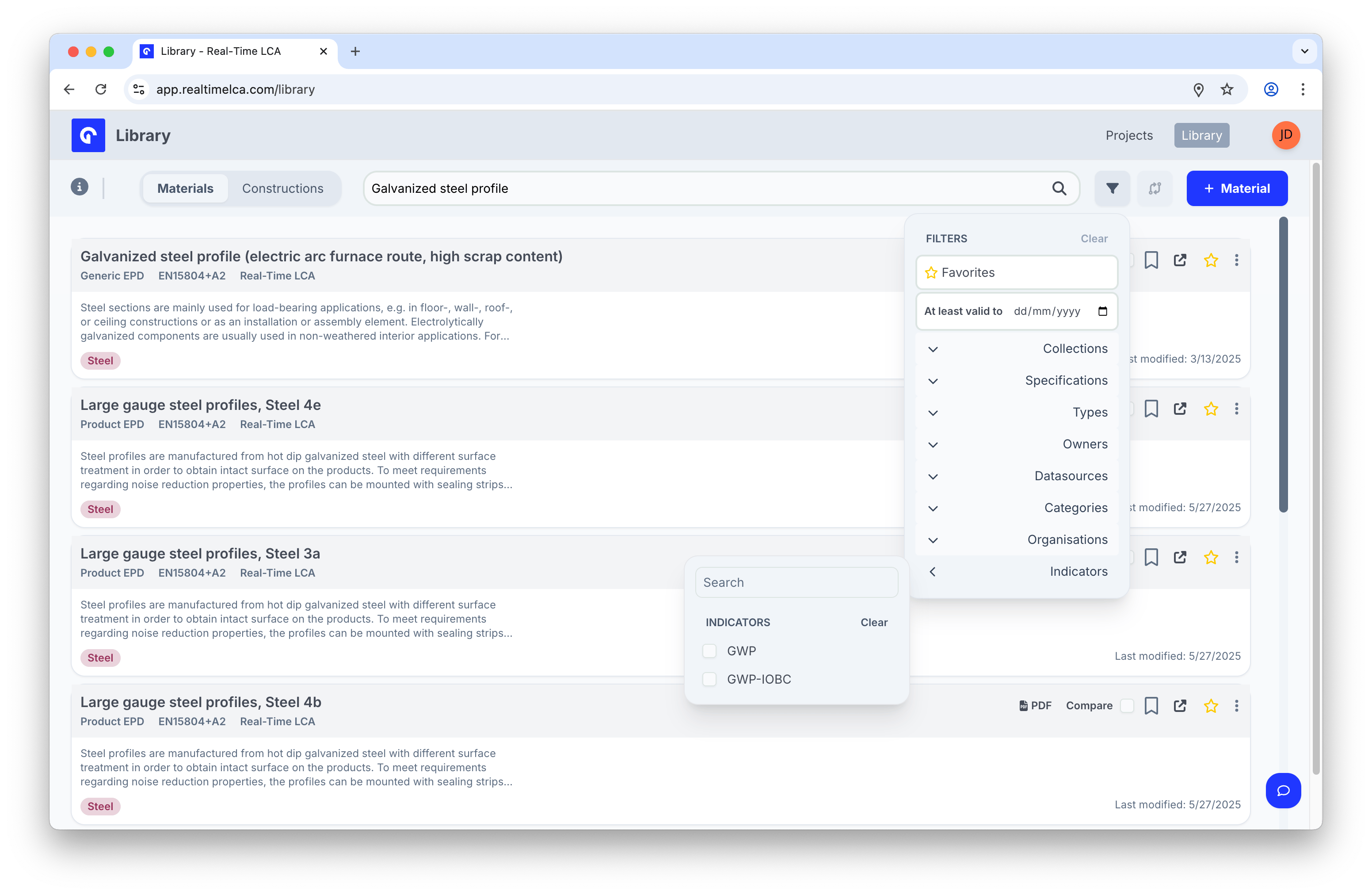Screen dimensions: 1372x895
Task: Open Steel 4e in external view
Action: pos(1180,409)
